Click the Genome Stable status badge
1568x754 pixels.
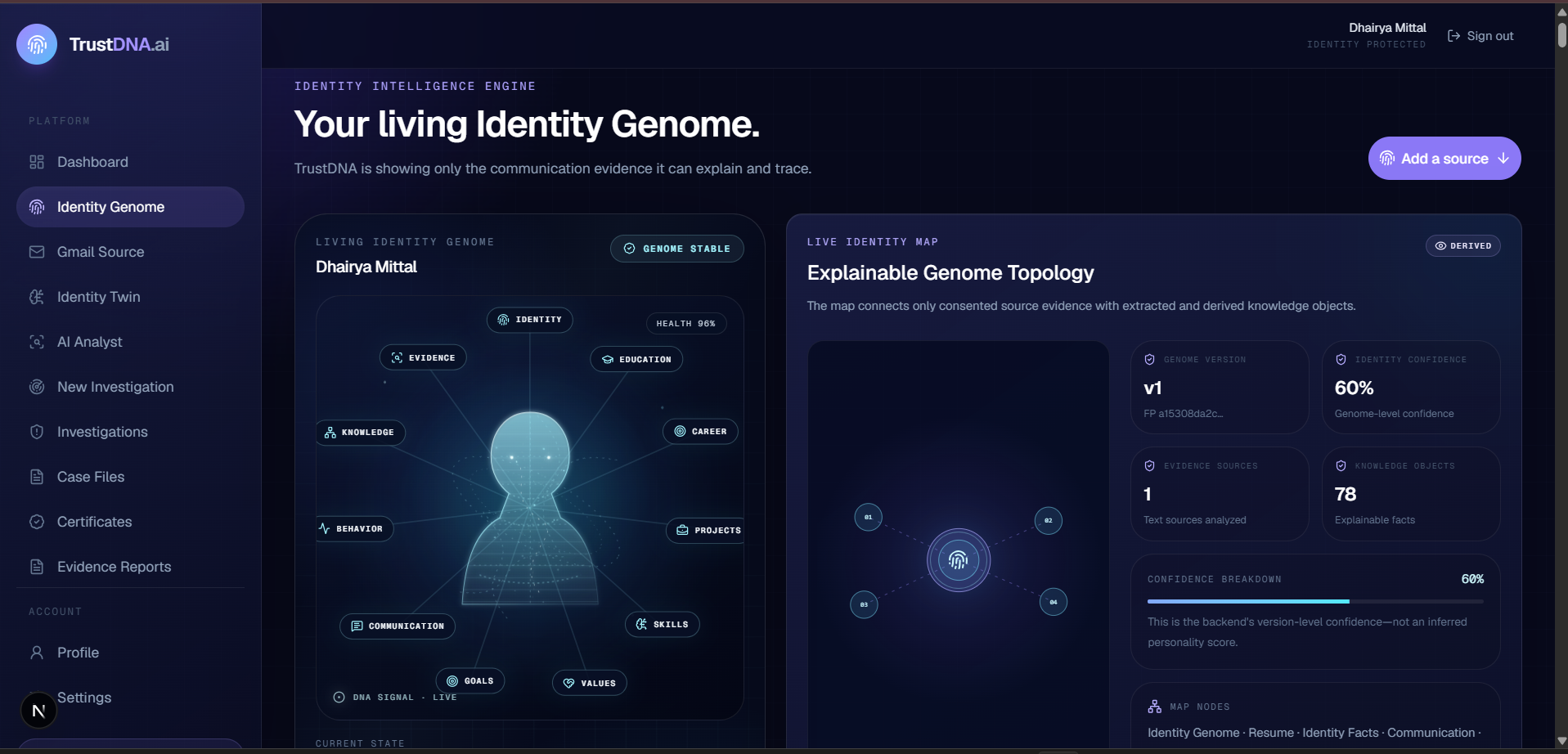coord(677,249)
